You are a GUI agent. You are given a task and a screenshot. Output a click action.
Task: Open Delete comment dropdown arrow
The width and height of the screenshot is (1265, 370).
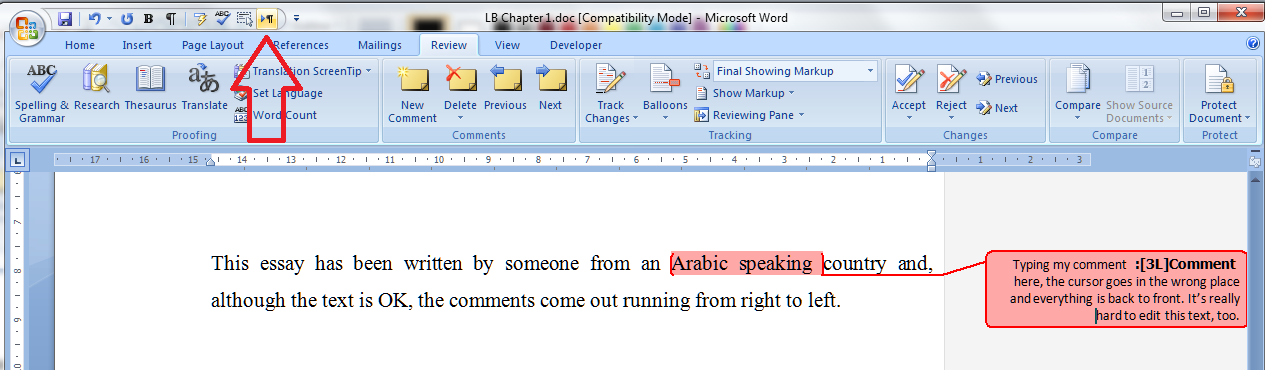[x=461, y=118]
